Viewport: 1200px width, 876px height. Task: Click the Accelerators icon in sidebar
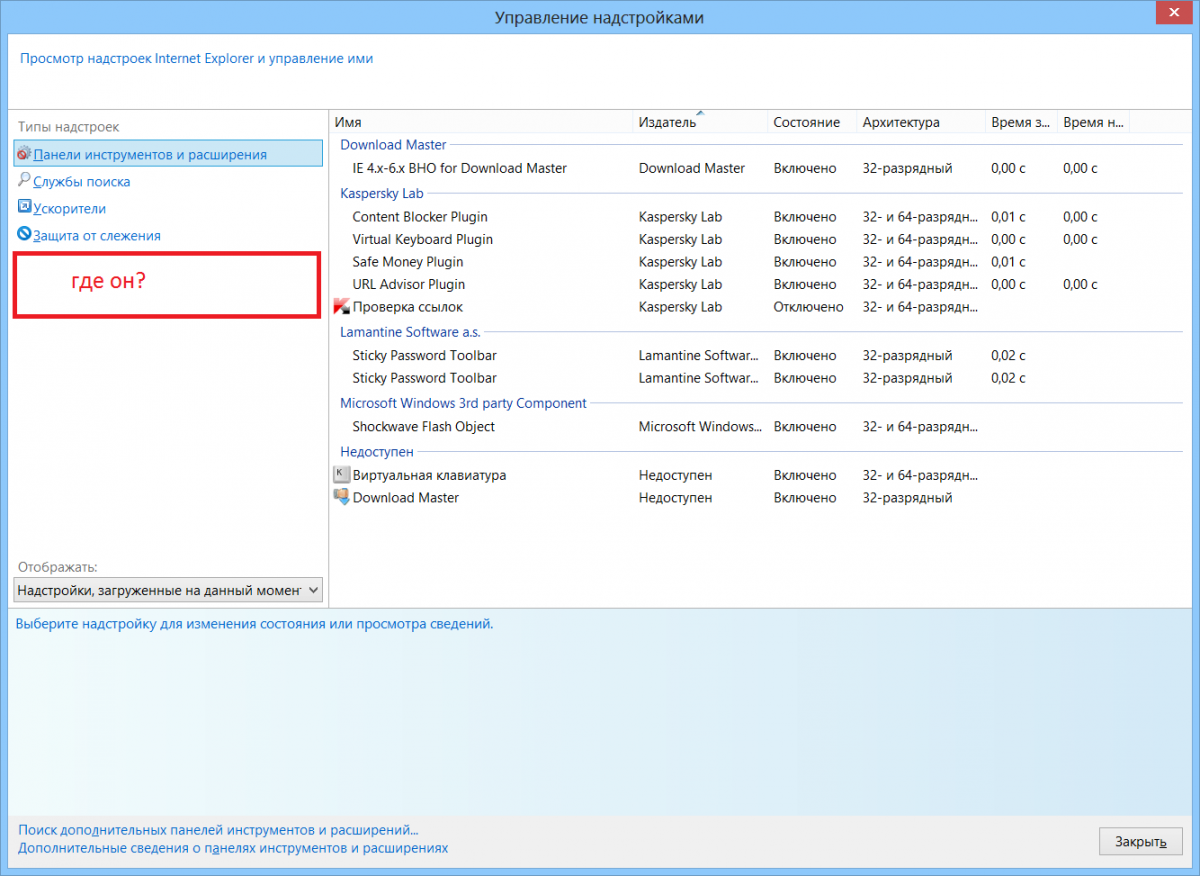[24, 208]
